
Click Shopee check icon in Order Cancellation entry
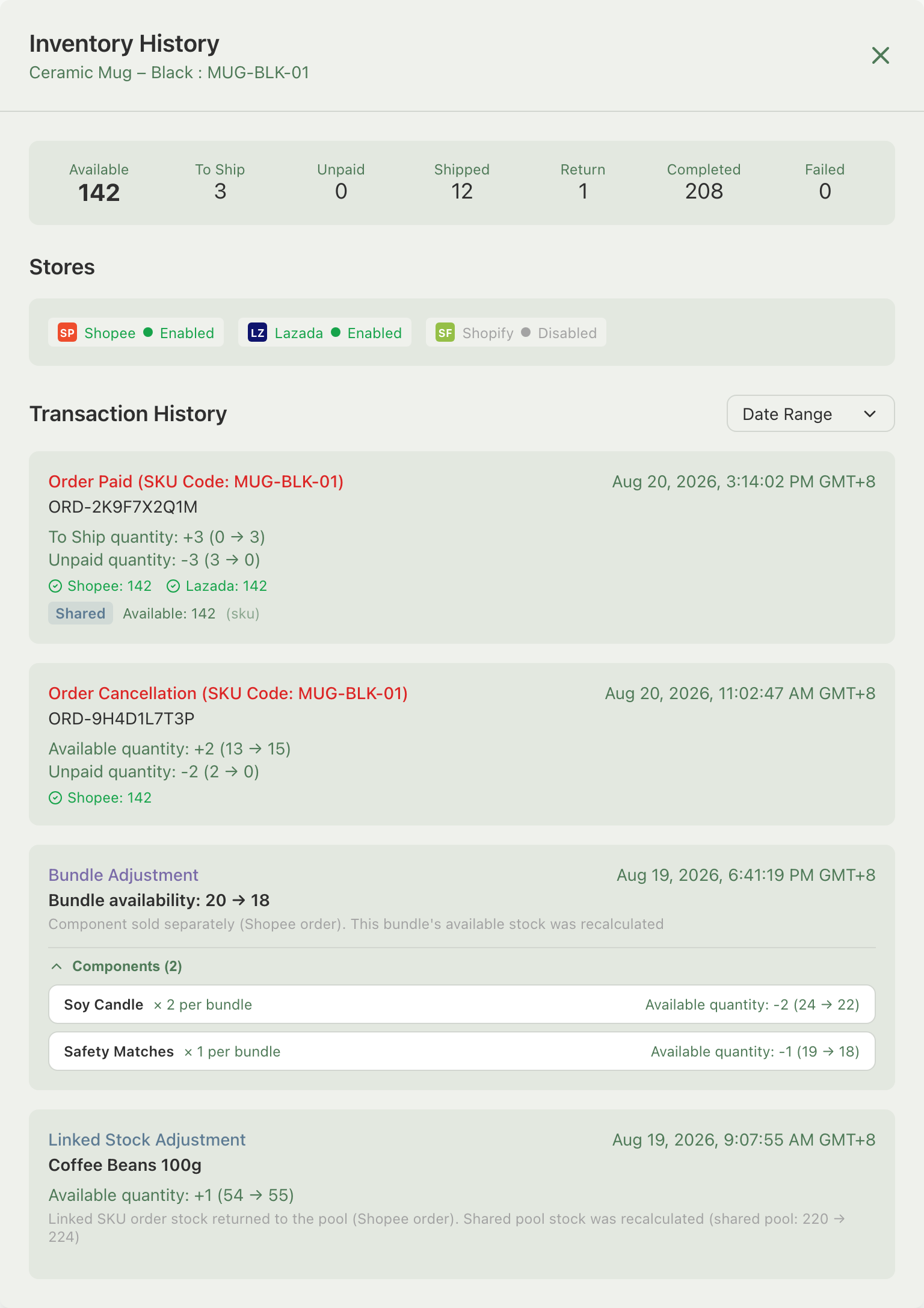click(55, 798)
